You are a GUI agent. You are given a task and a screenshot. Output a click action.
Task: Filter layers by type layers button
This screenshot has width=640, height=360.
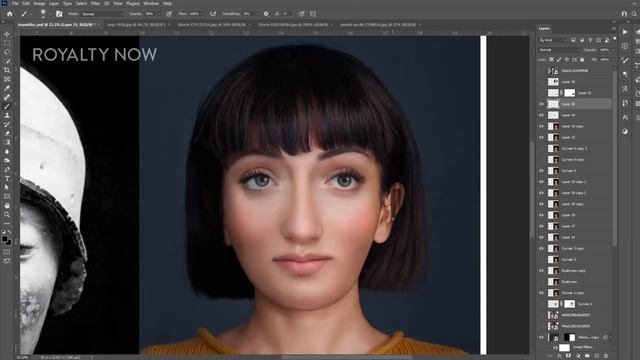[x=590, y=40]
